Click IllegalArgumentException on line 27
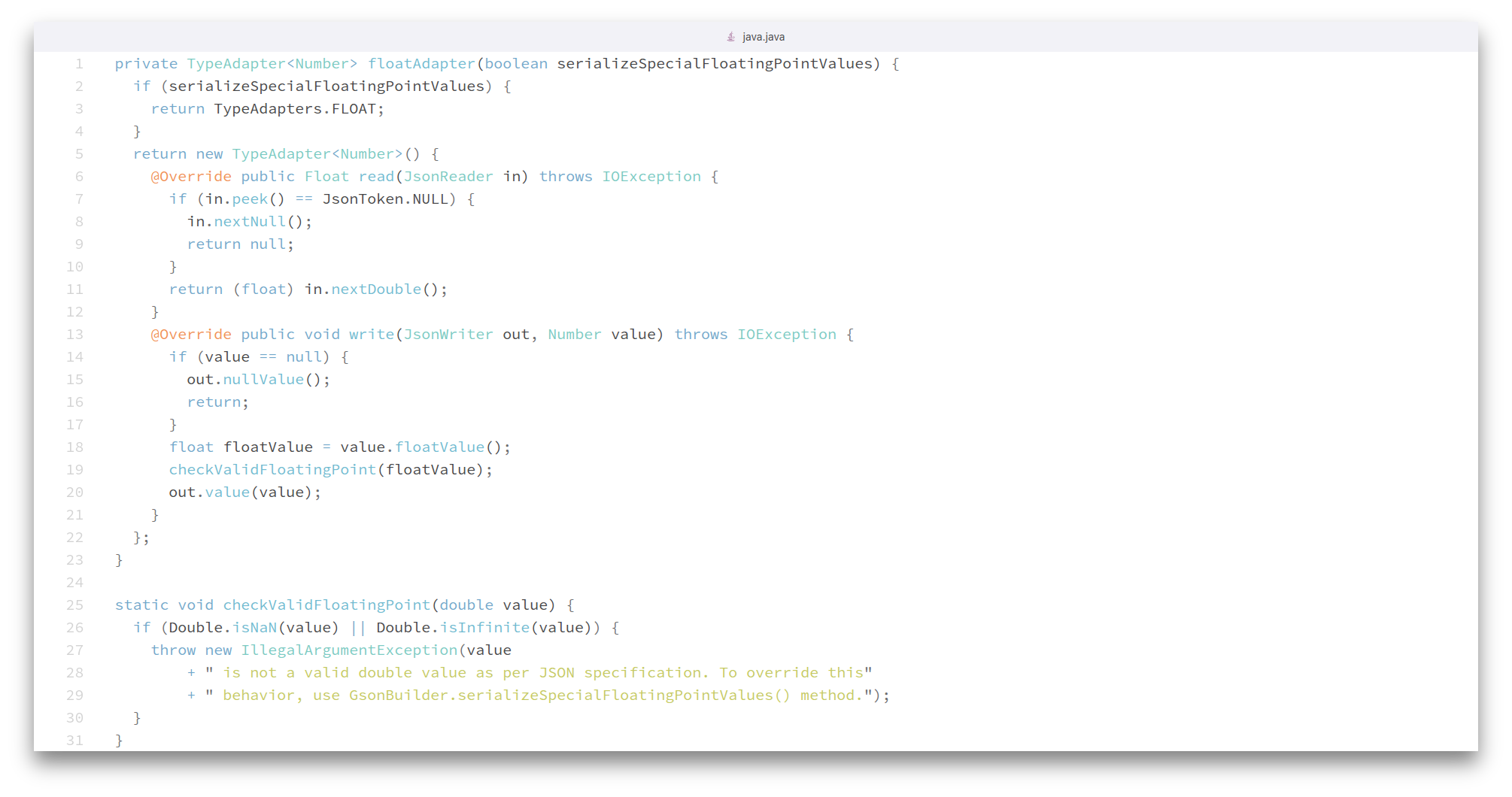Image resolution: width=1512 pixels, height=797 pixels. pyautogui.click(x=349, y=650)
